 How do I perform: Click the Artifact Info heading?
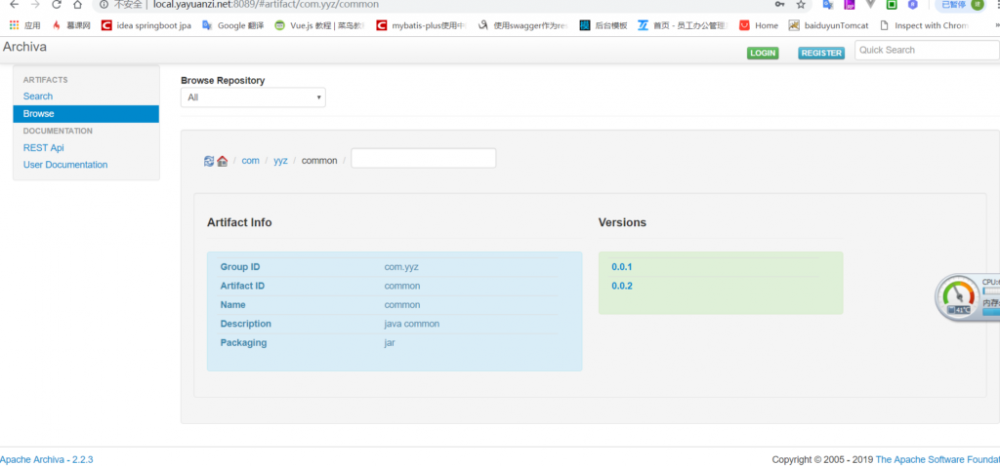click(239, 222)
